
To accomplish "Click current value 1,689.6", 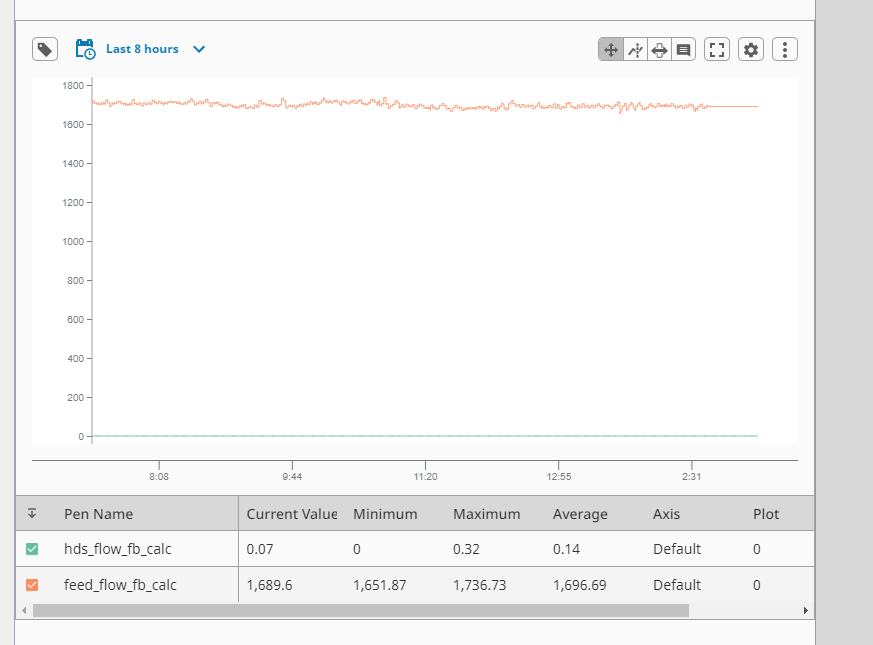I will [x=269, y=585].
